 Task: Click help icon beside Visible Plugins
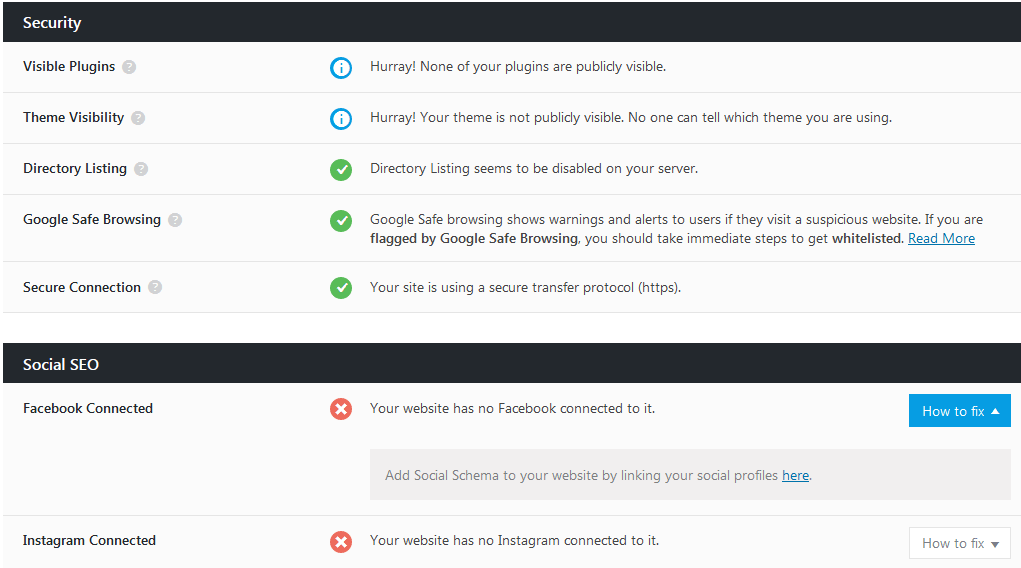(129, 67)
